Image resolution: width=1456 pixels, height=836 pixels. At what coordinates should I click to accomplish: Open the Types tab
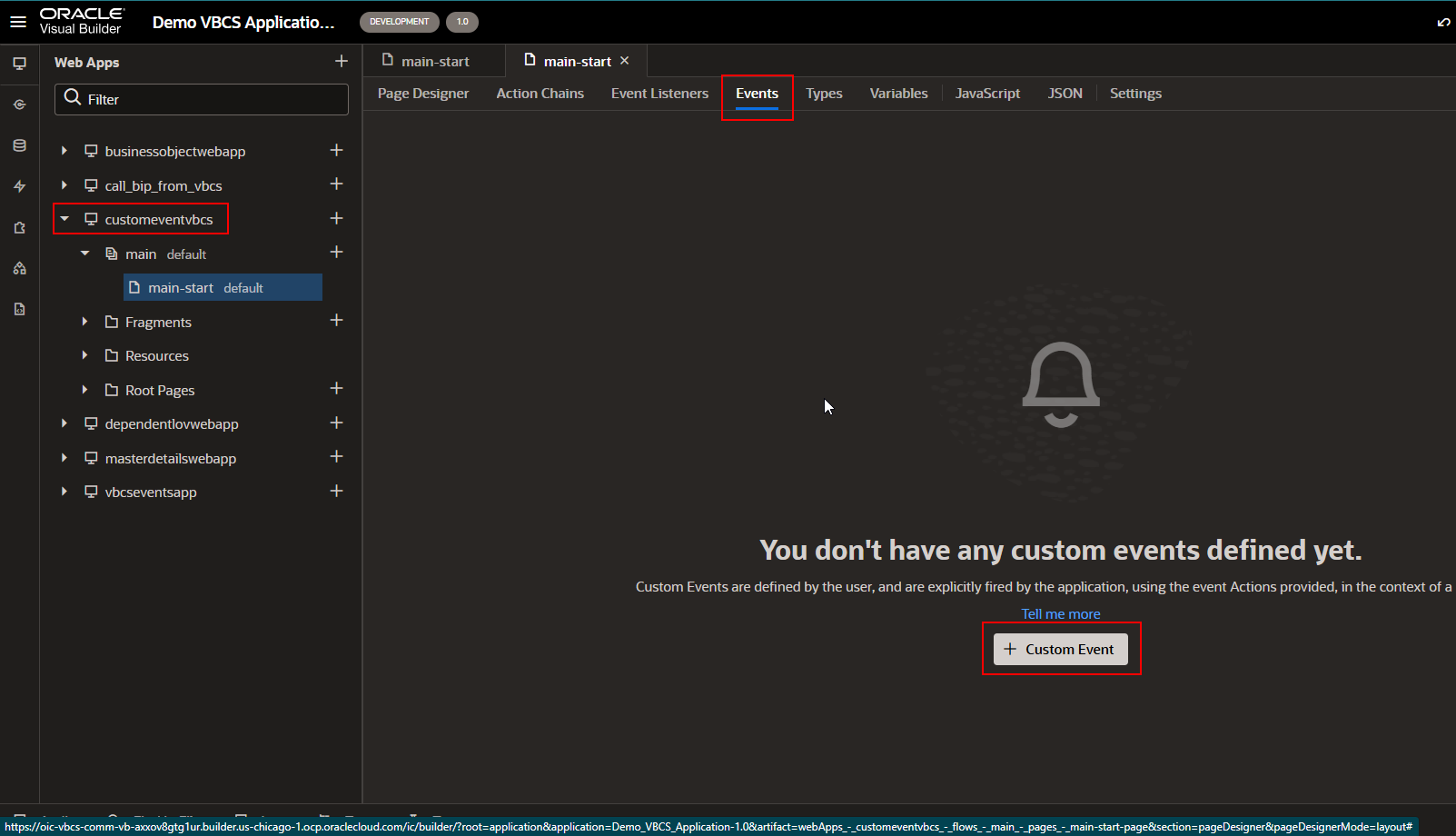coord(824,94)
